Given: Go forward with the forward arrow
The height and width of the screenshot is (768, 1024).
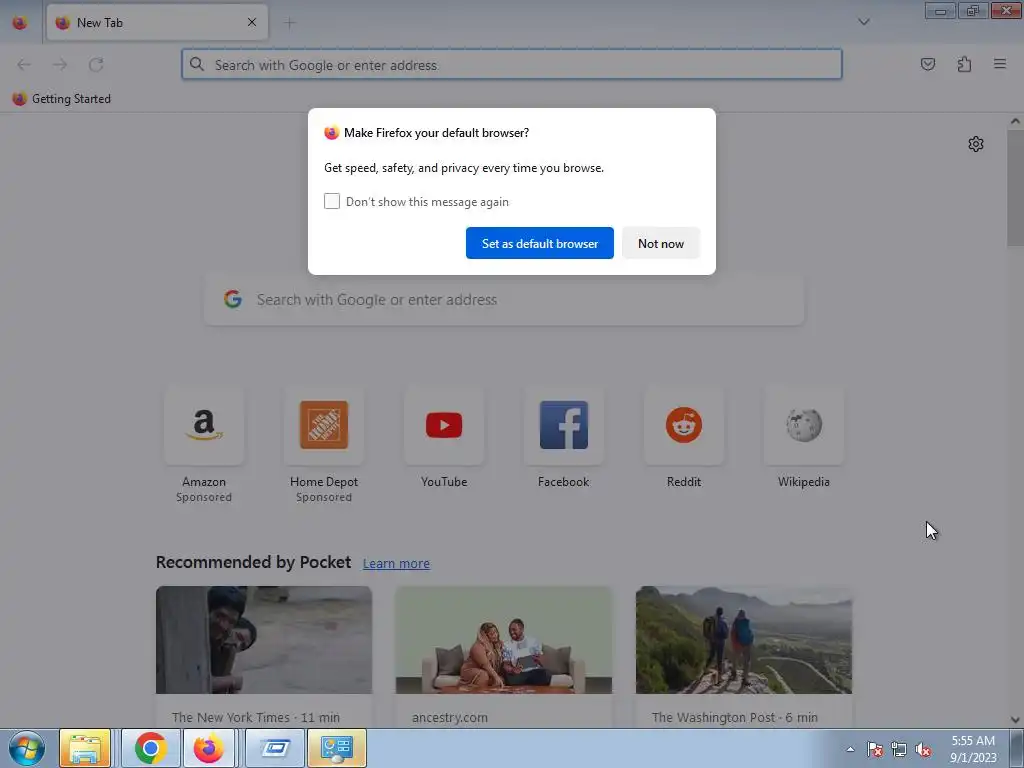Looking at the screenshot, I should pyautogui.click(x=59, y=64).
